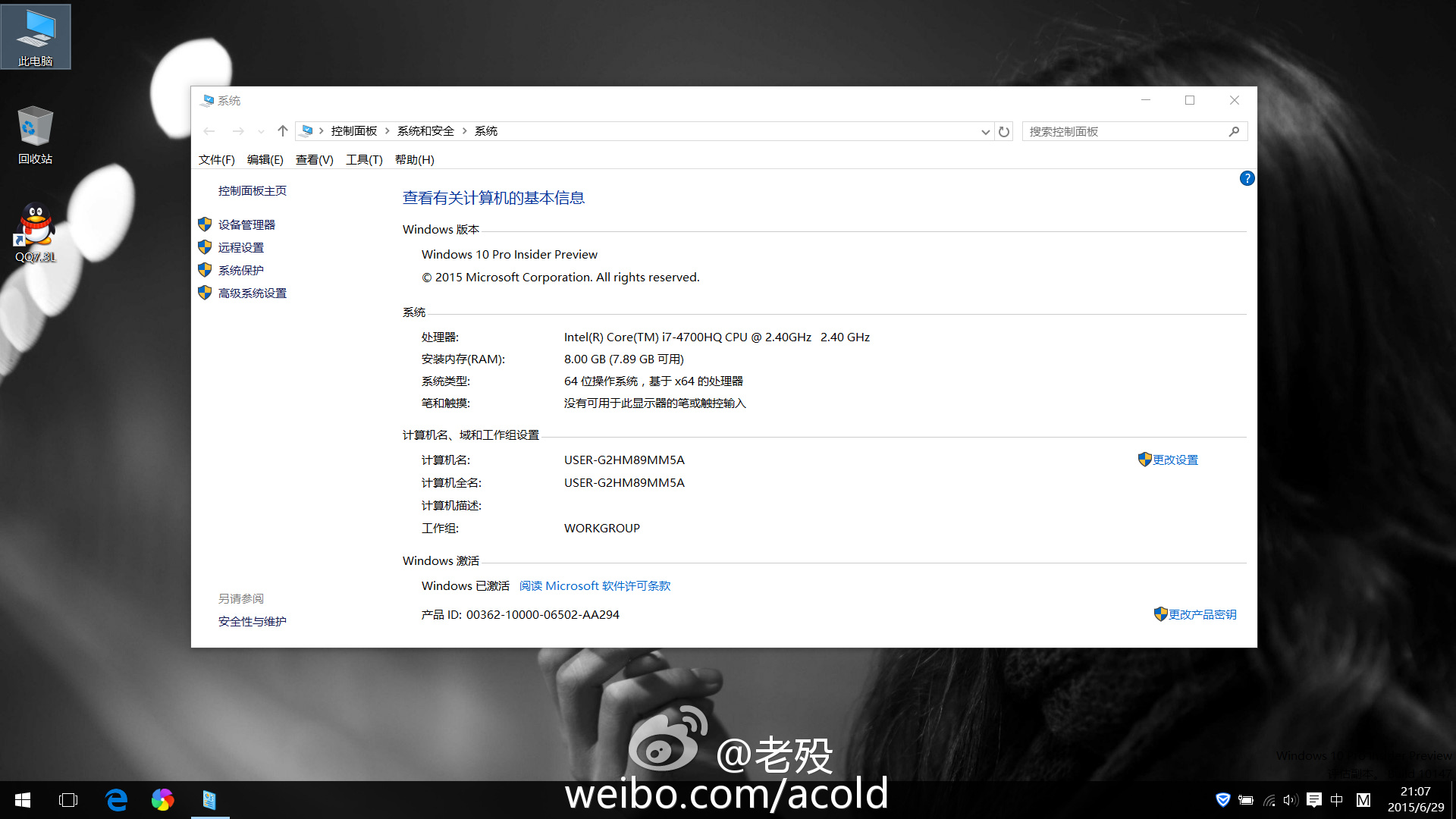1456x819 pixels.
Task: Click the help question mark icon
Action: pos(1247,178)
